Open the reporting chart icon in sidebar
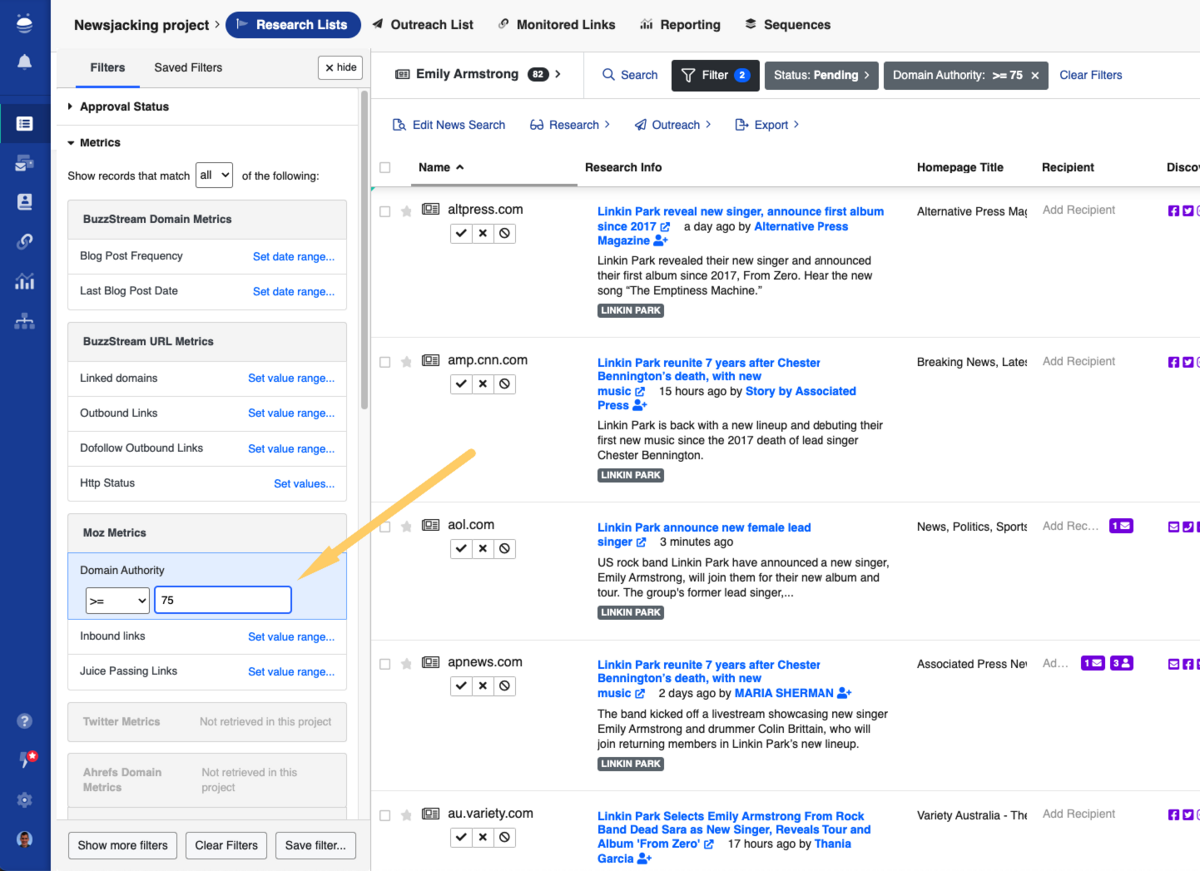Image resolution: width=1200 pixels, height=871 pixels. (25, 282)
